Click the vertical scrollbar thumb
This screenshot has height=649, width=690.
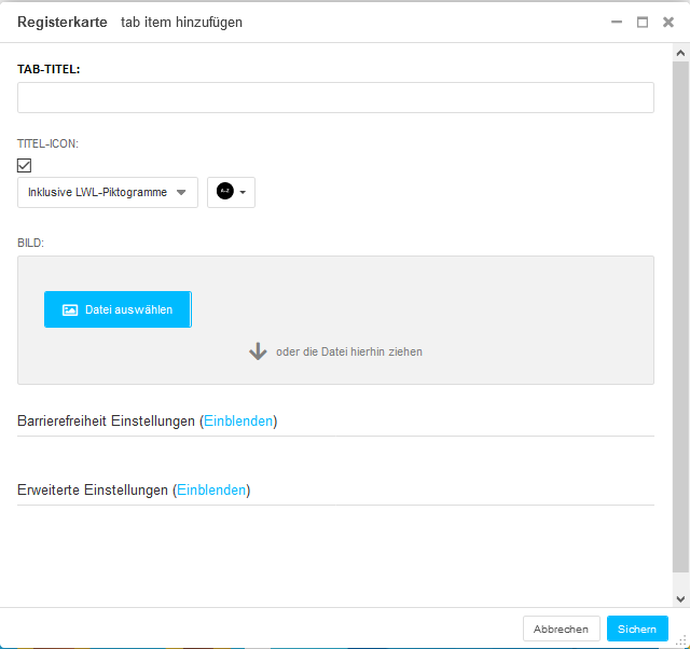680,317
